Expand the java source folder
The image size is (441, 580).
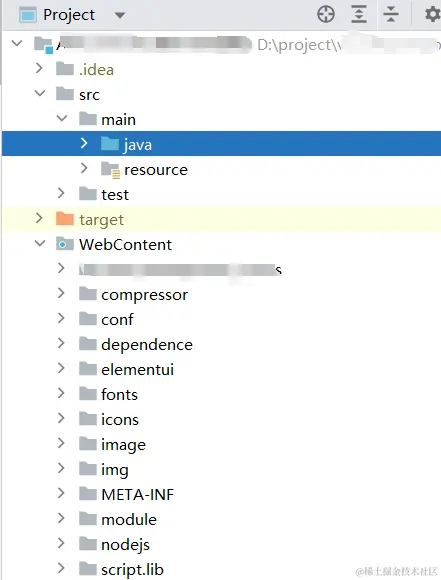coord(84,143)
